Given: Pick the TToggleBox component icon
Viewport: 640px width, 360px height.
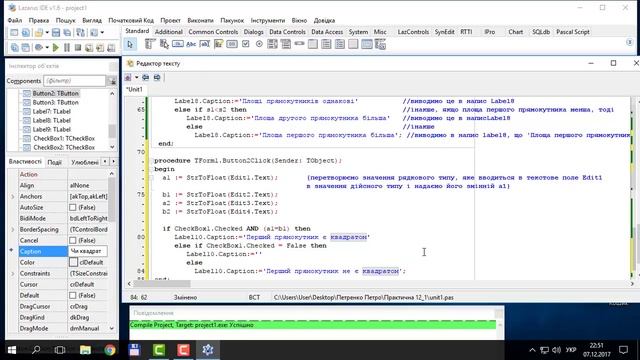Looking at the screenshot, I should 232,44.
